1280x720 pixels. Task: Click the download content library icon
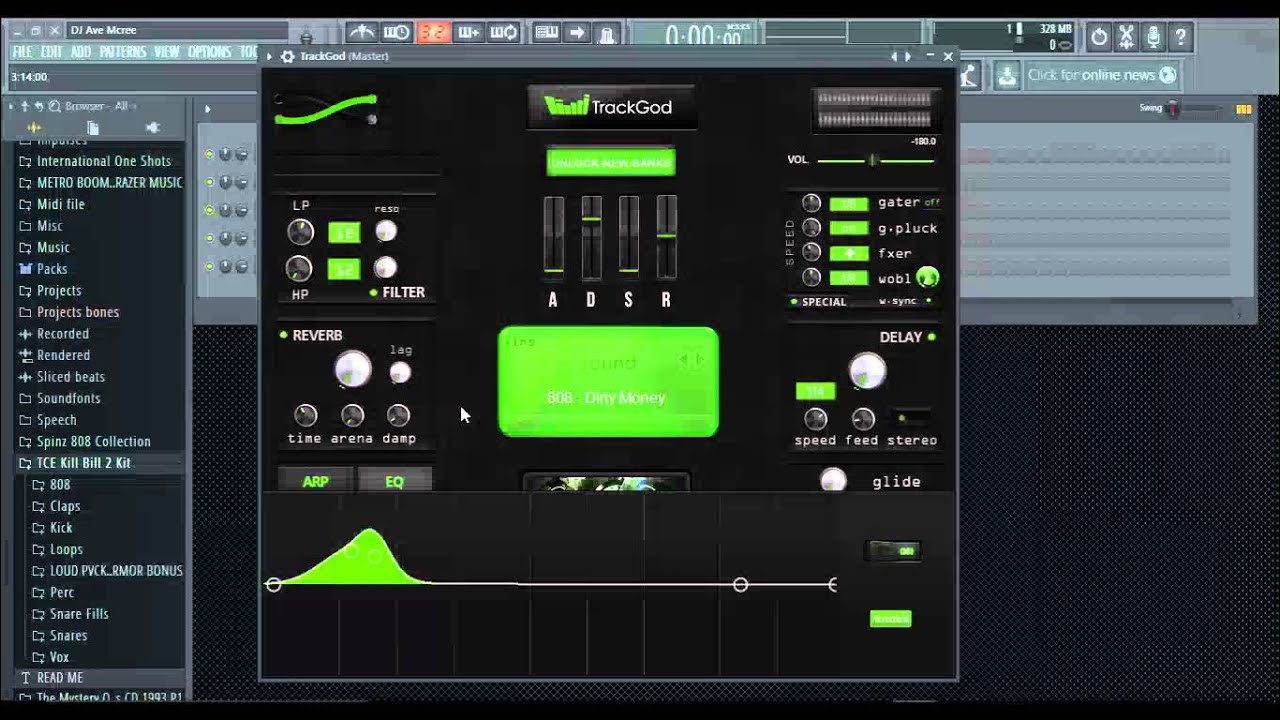tap(1007, 75)
